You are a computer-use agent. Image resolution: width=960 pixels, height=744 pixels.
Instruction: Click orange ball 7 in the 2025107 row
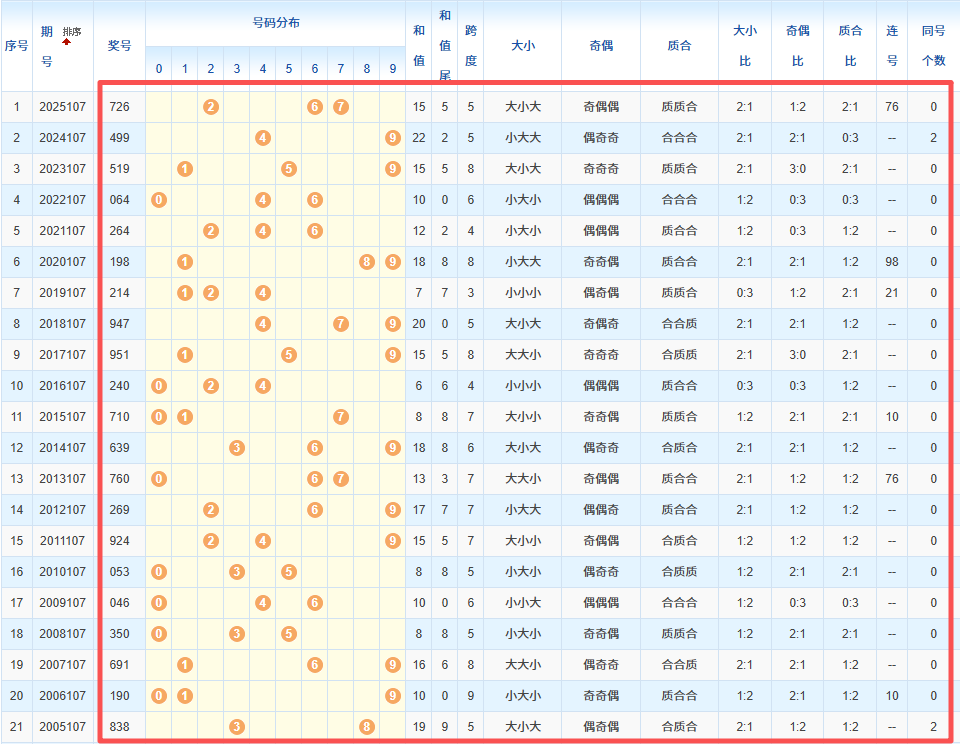(341, 107)
